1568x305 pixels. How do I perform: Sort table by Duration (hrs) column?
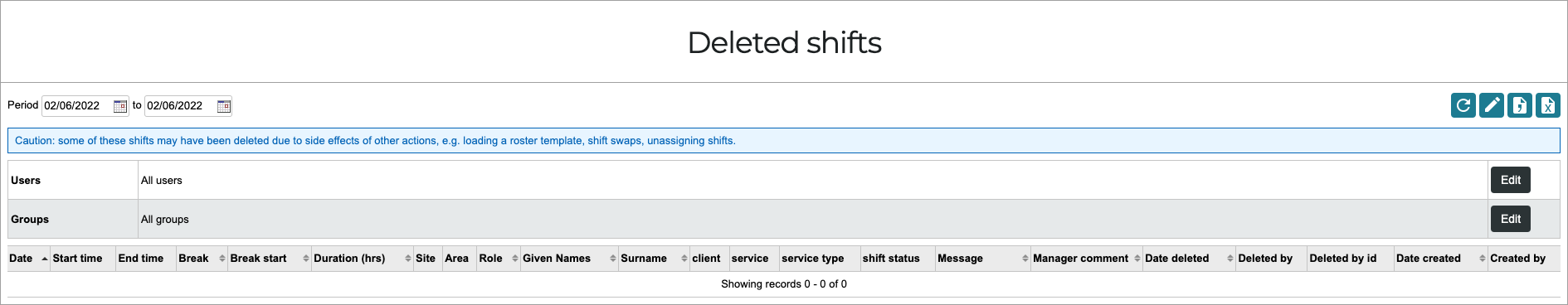(x=363, y=259)
